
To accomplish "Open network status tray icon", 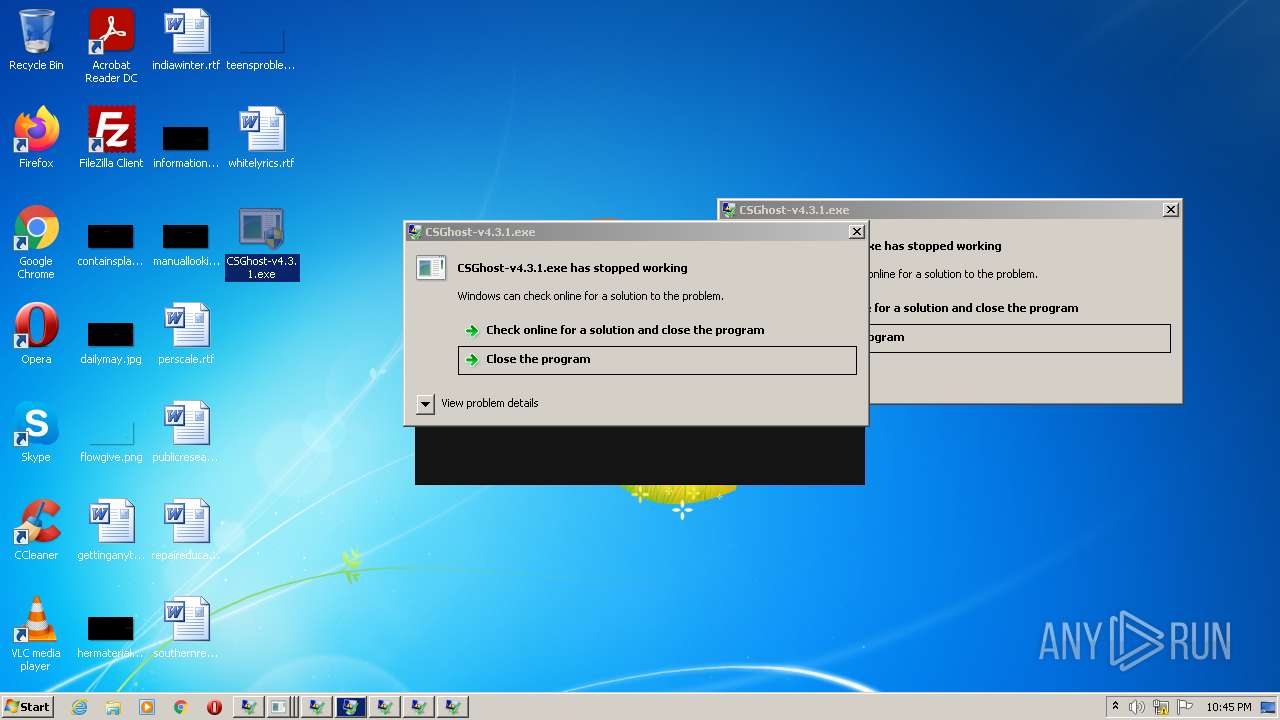I will point(1161,707).
